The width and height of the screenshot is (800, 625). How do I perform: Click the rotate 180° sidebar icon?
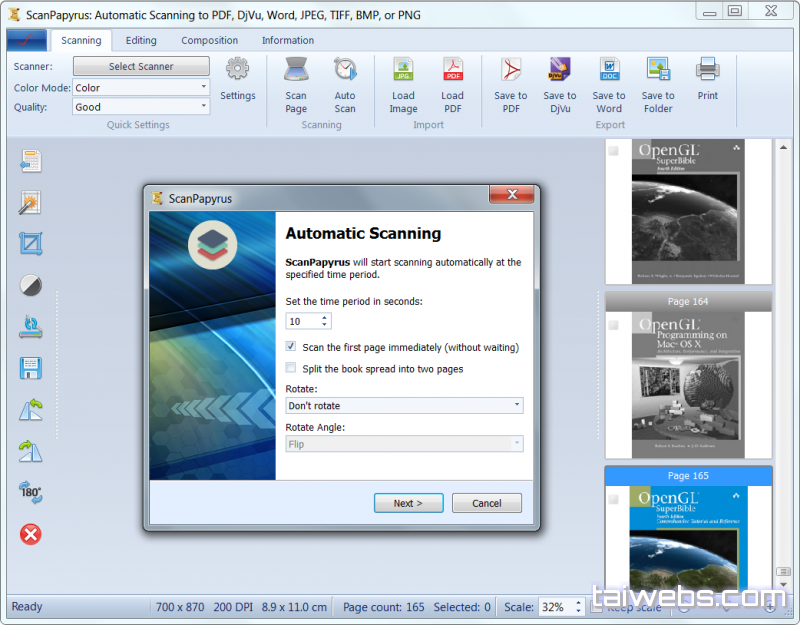pyautogui.click(x=30, y=492)
